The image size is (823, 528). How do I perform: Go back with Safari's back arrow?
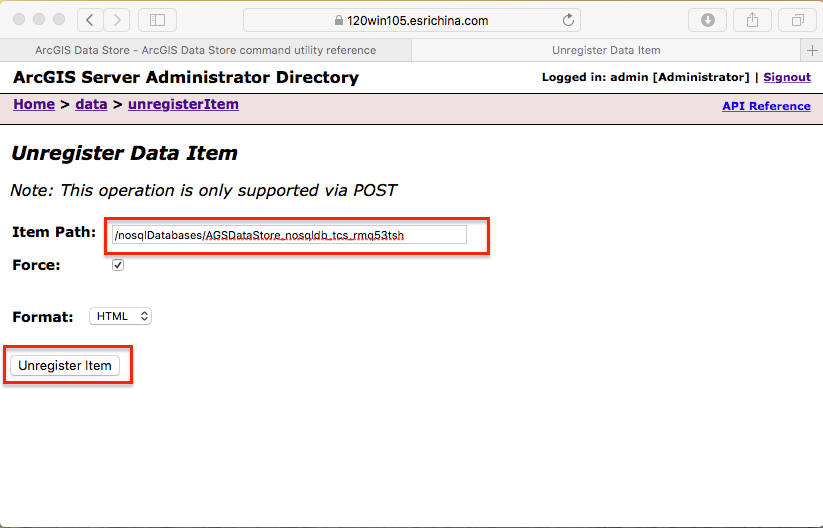coord(90,20)
